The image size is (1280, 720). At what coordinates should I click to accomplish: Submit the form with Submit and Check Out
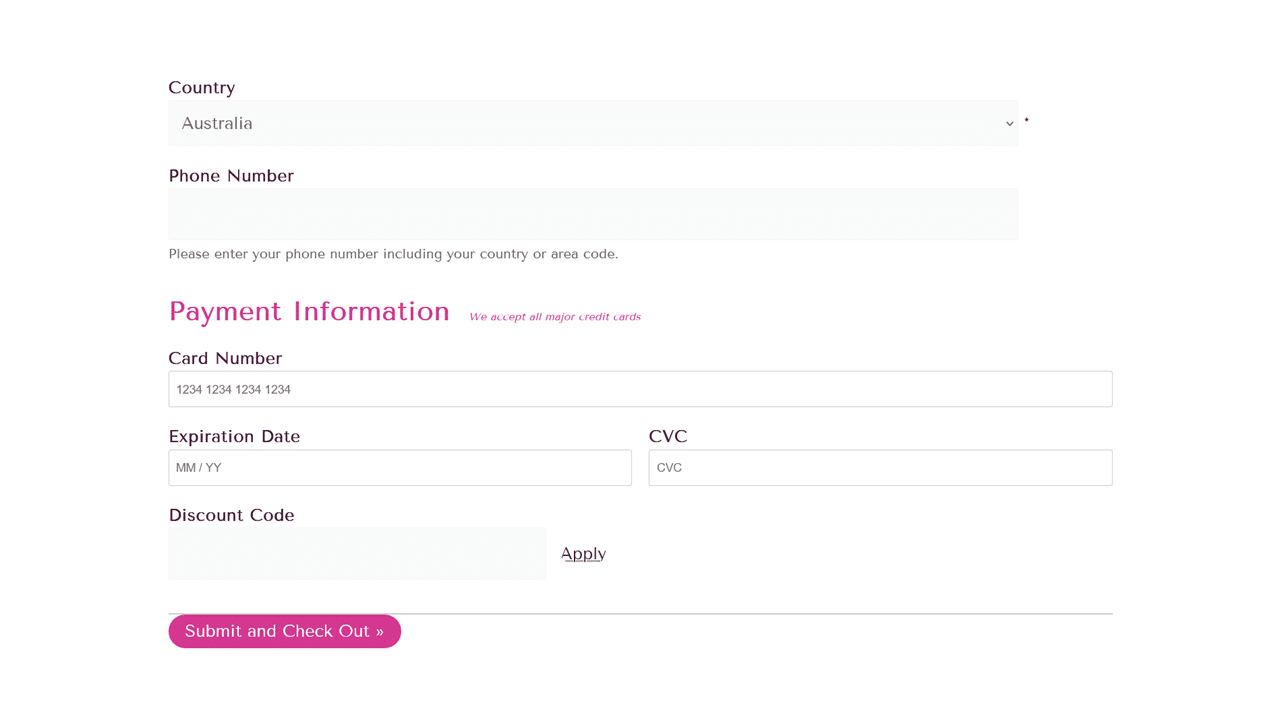tap(284, 631)
